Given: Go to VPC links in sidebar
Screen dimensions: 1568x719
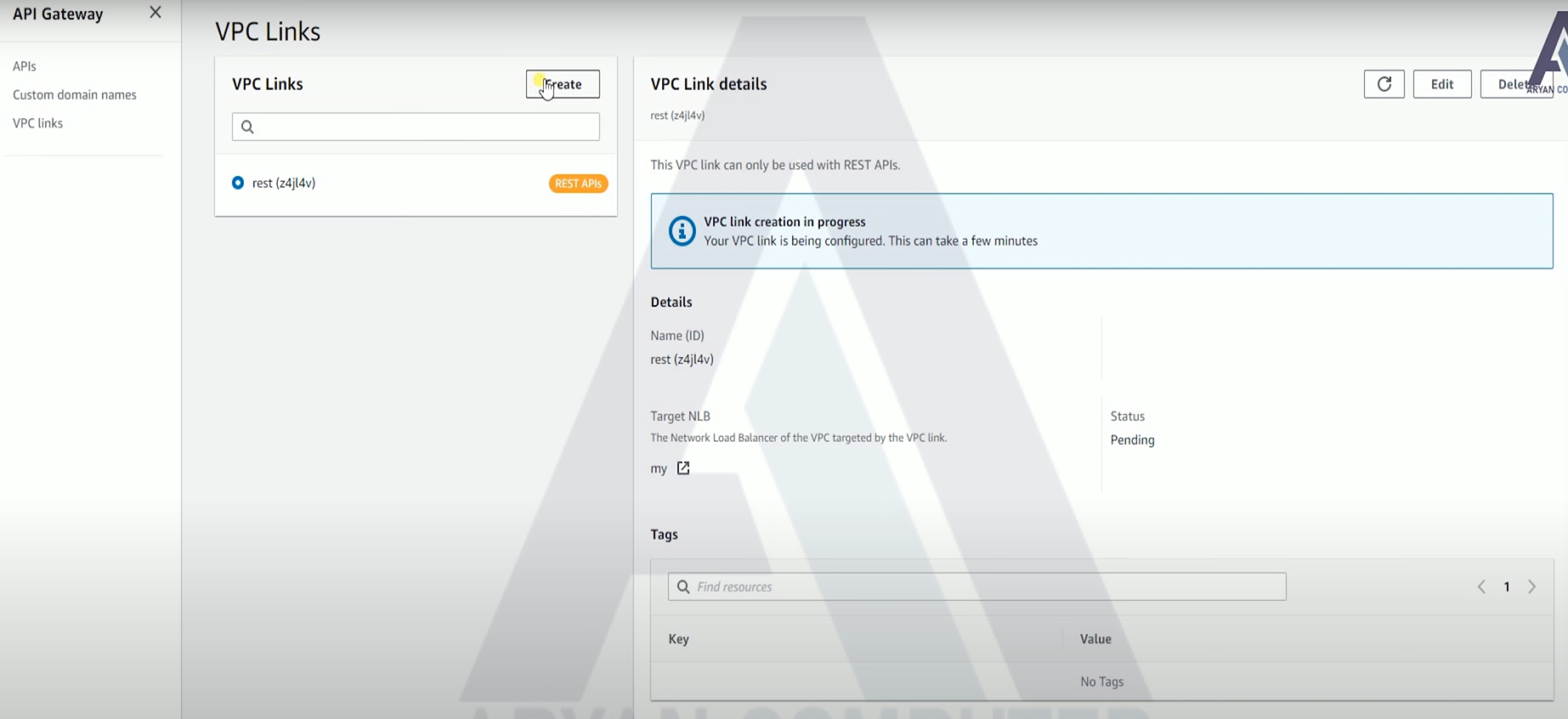Looking at the screenshot, I should tap(38, 123).
